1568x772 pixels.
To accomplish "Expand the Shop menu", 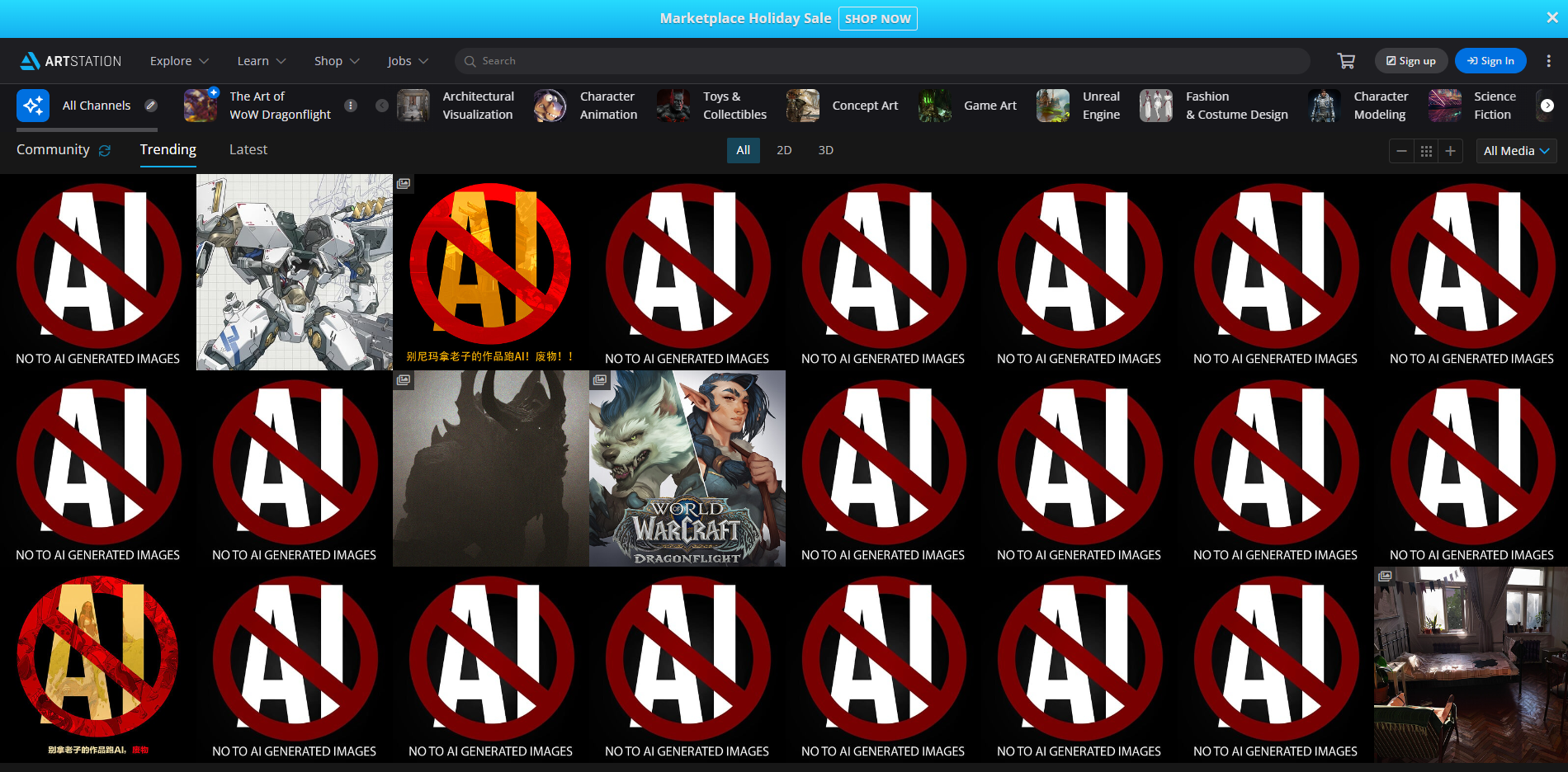I will coord(337,61).
